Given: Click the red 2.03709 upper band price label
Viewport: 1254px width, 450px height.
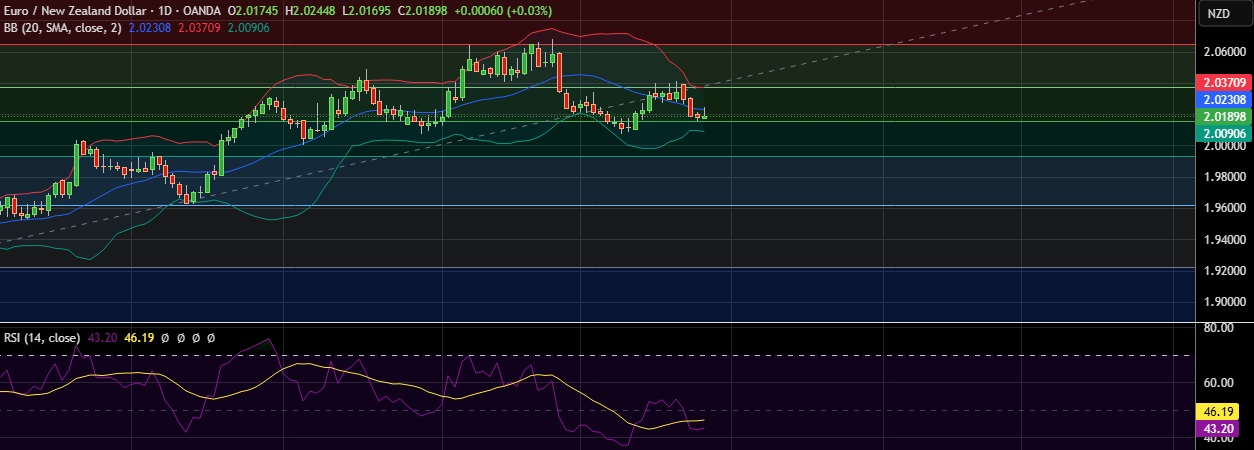Looking at the screenshot, I should pos(1223,83).
